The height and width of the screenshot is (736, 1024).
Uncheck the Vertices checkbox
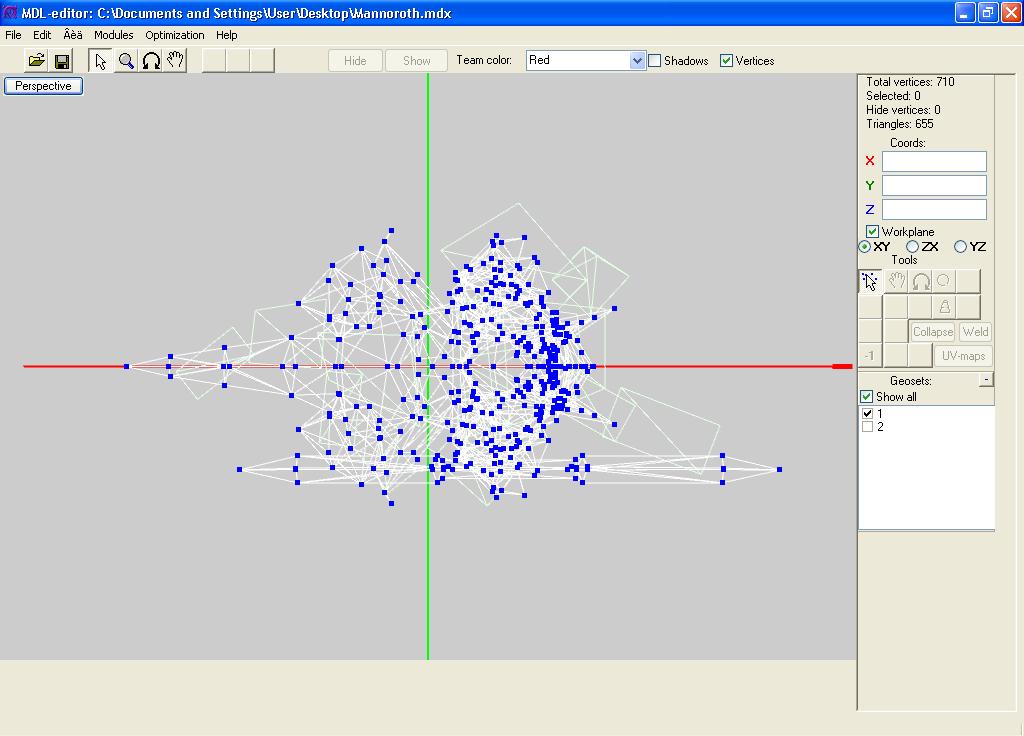726,61
